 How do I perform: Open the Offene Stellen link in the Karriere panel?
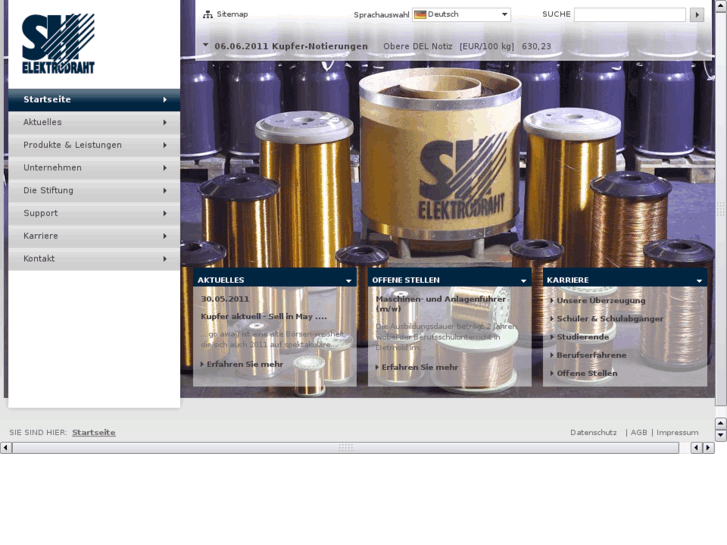[x=587, y=373]
